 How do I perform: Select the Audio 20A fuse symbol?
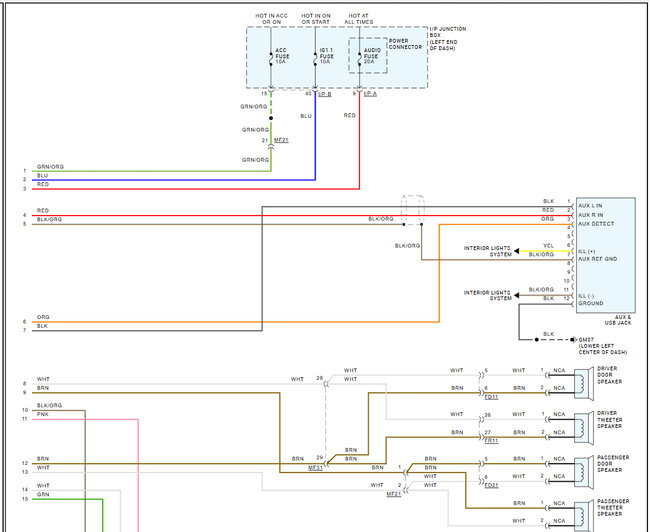[x=358, y=59]
